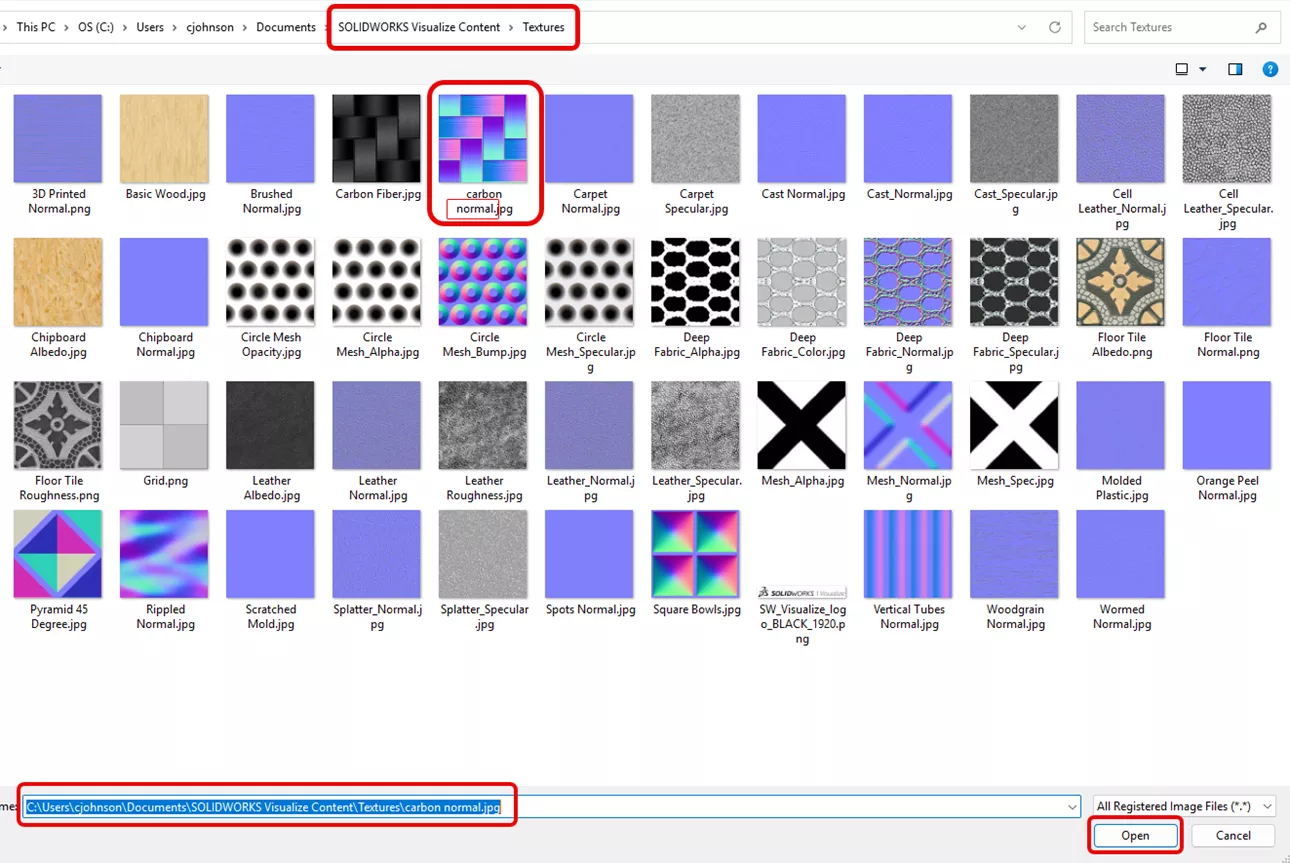Click the change view layout icon

[x=1182, y=69]
